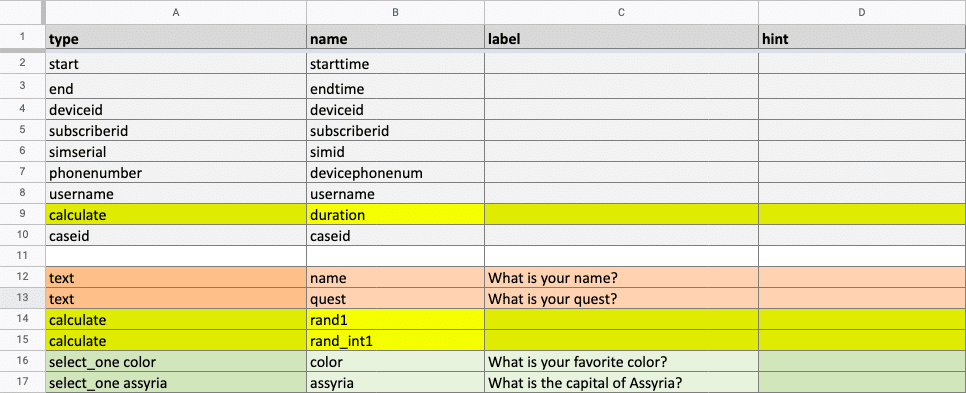Image resolution: width=966 pixels, height=393 pixels.
Task: Select the 'devicephonenum' cell
Action: tap(396, 172)
